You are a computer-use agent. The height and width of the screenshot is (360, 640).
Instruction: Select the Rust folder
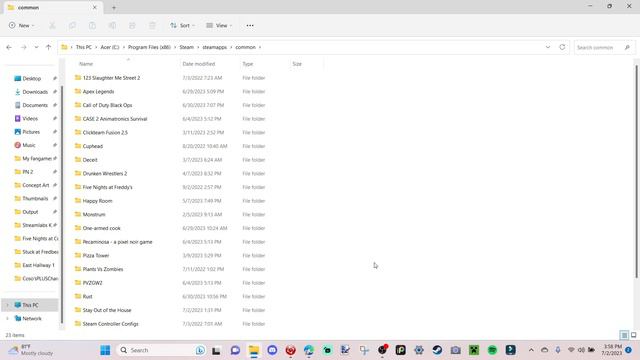pyautogui.click(x=87, y=297)
